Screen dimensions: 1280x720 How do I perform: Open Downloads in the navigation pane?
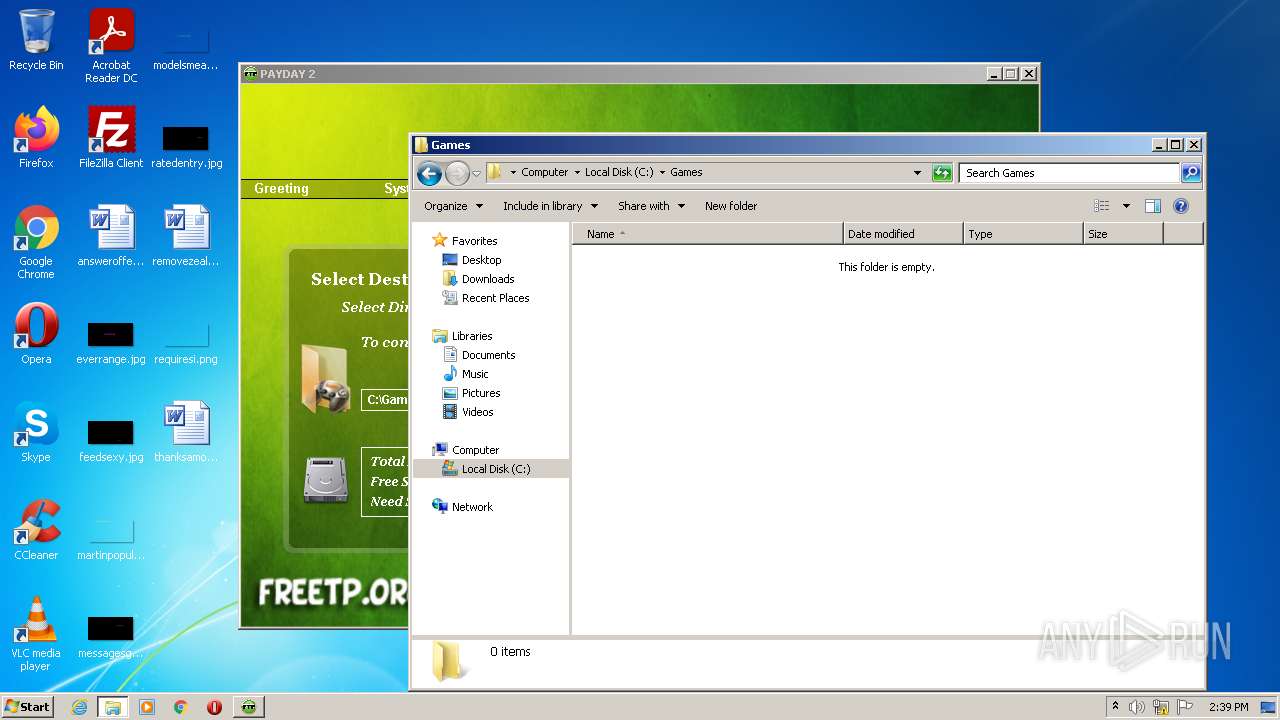point(488,279)
